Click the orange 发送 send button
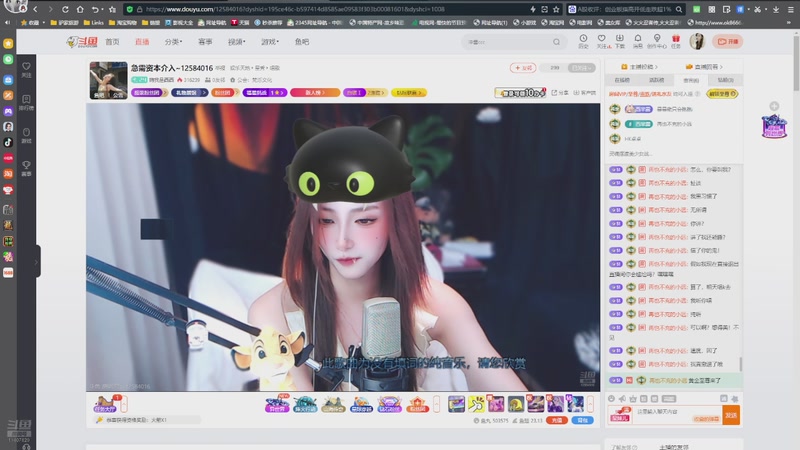This screenshot has width=800, height=450. [731, 415]
